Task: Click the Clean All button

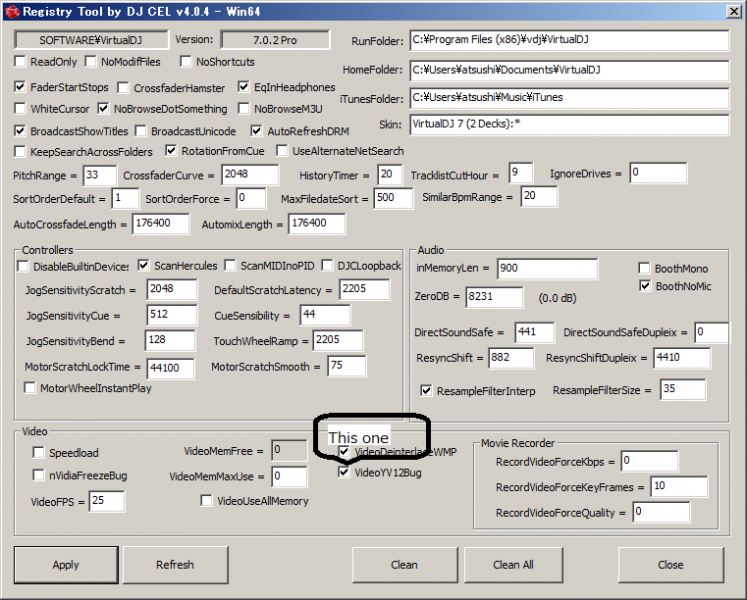Action: 514,565
